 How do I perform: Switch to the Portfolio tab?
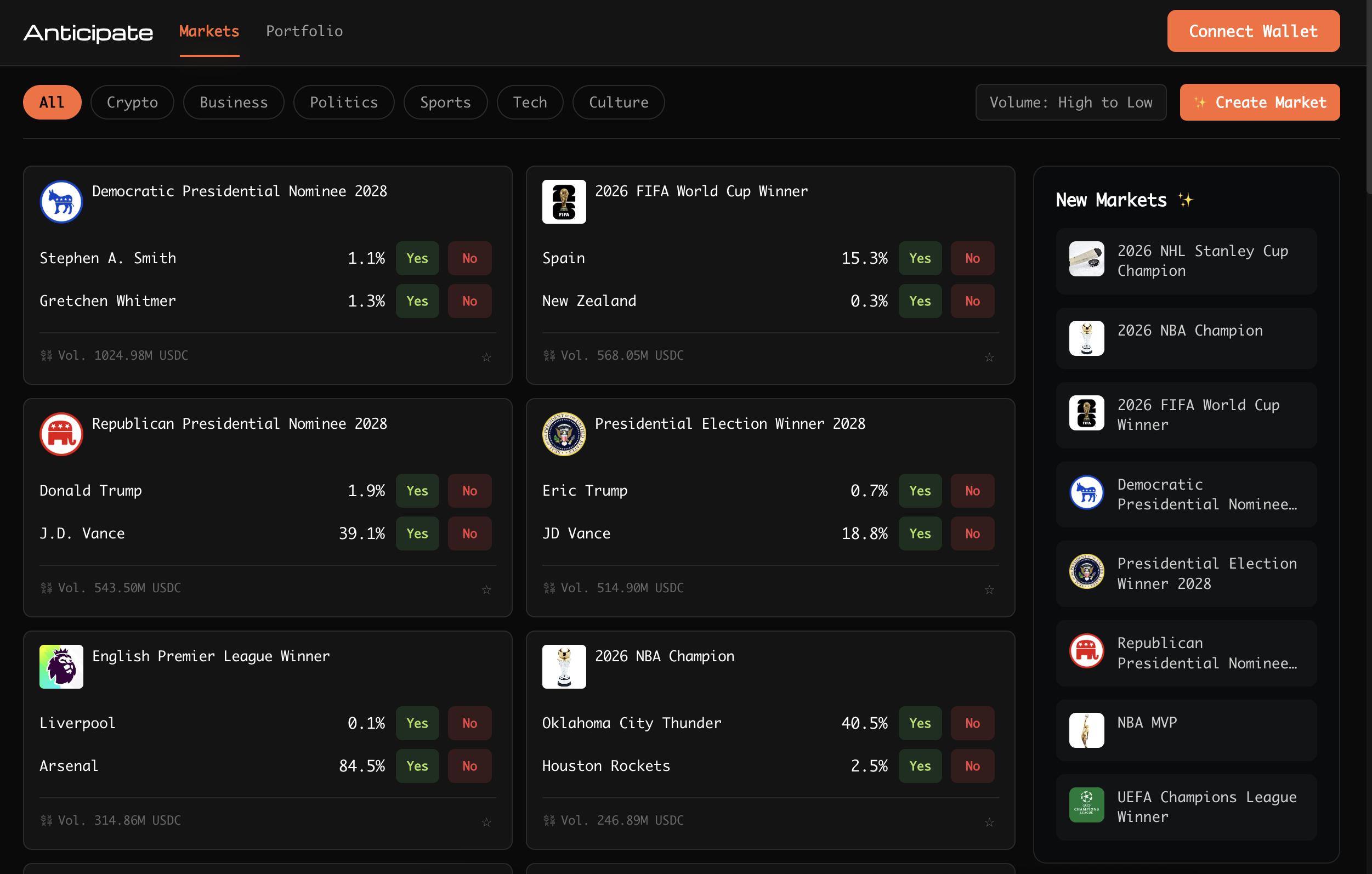pos(304,31)
